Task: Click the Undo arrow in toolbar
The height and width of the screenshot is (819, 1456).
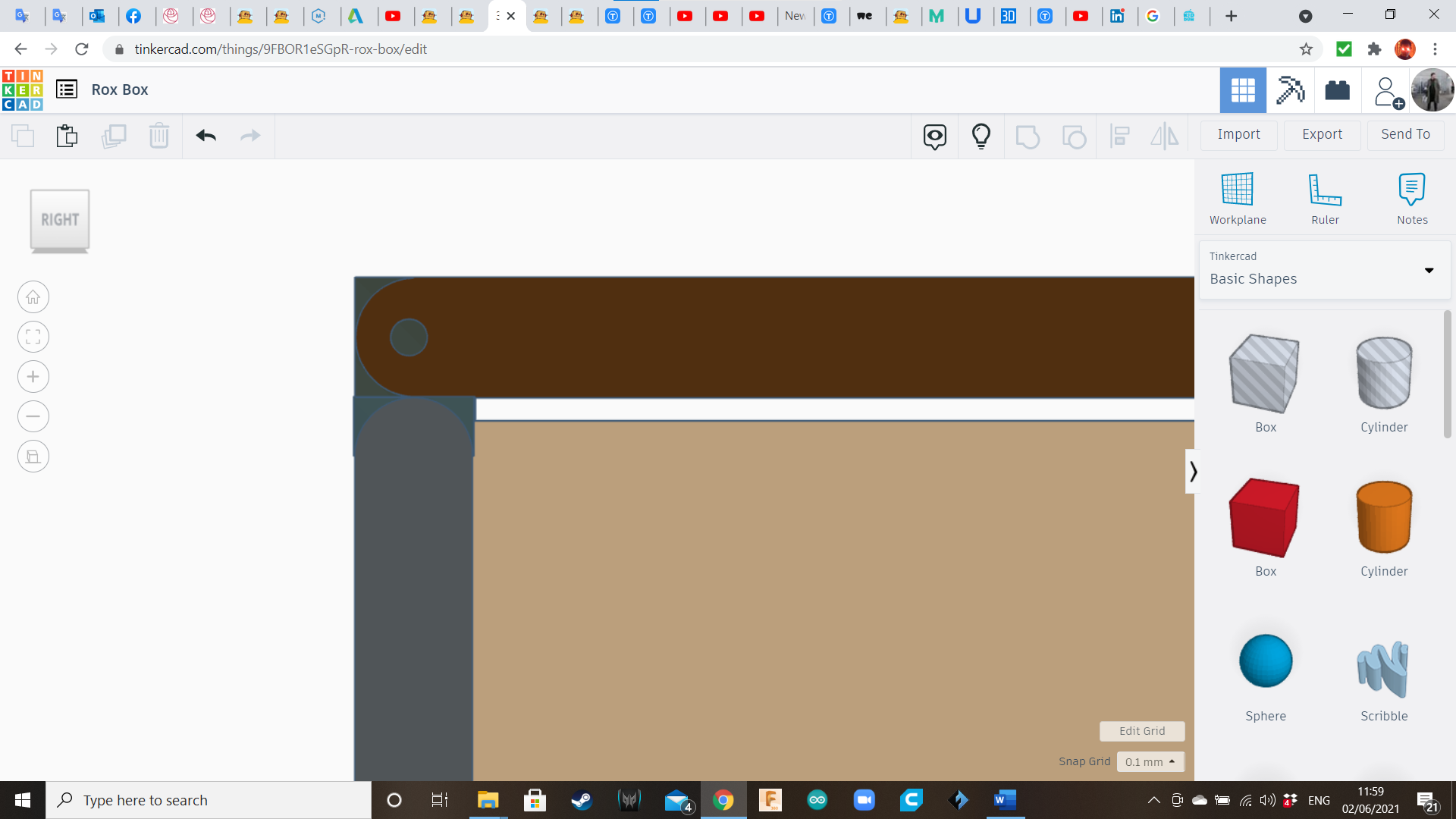Action: tap(206, 136)
